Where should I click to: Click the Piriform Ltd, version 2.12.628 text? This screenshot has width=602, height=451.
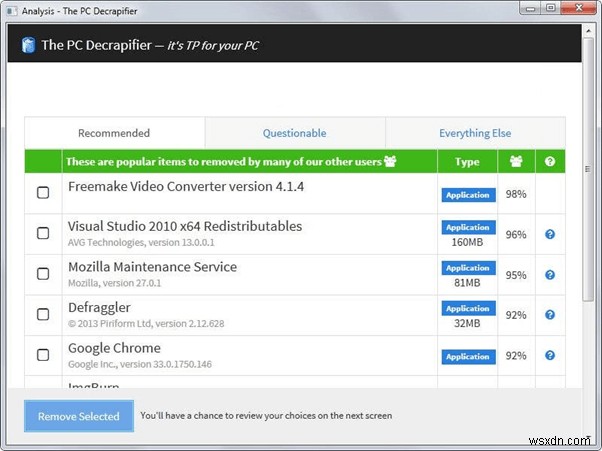pyautogui.click(x=146, y=324)
